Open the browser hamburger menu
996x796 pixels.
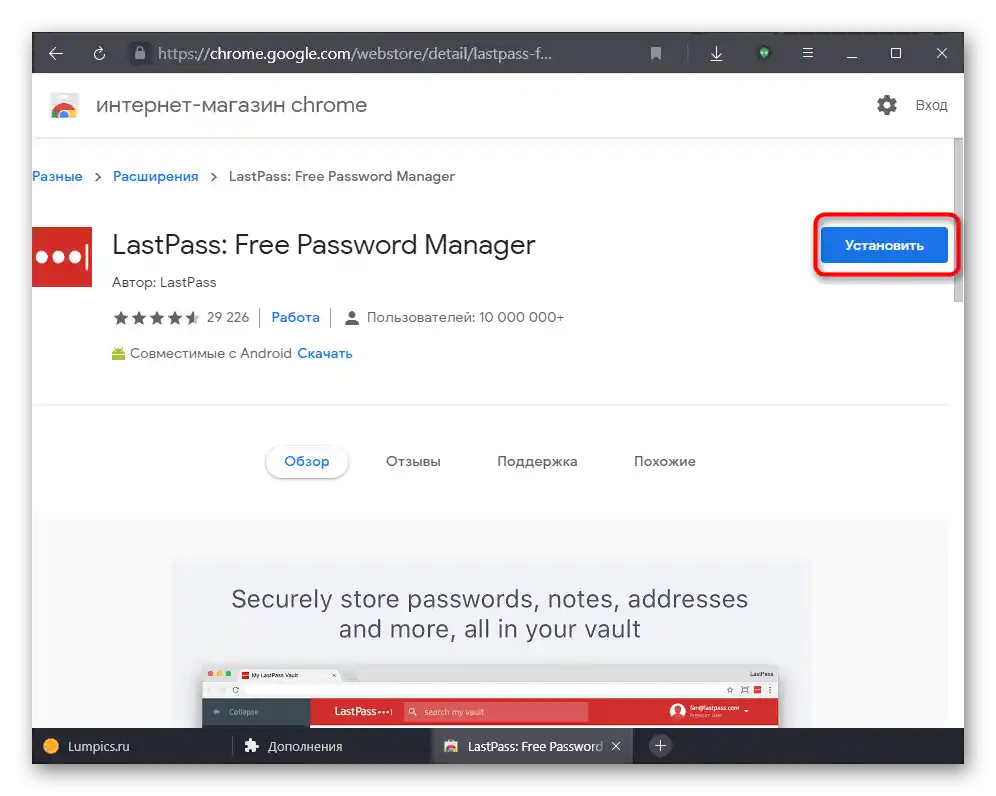pos(808,53)
